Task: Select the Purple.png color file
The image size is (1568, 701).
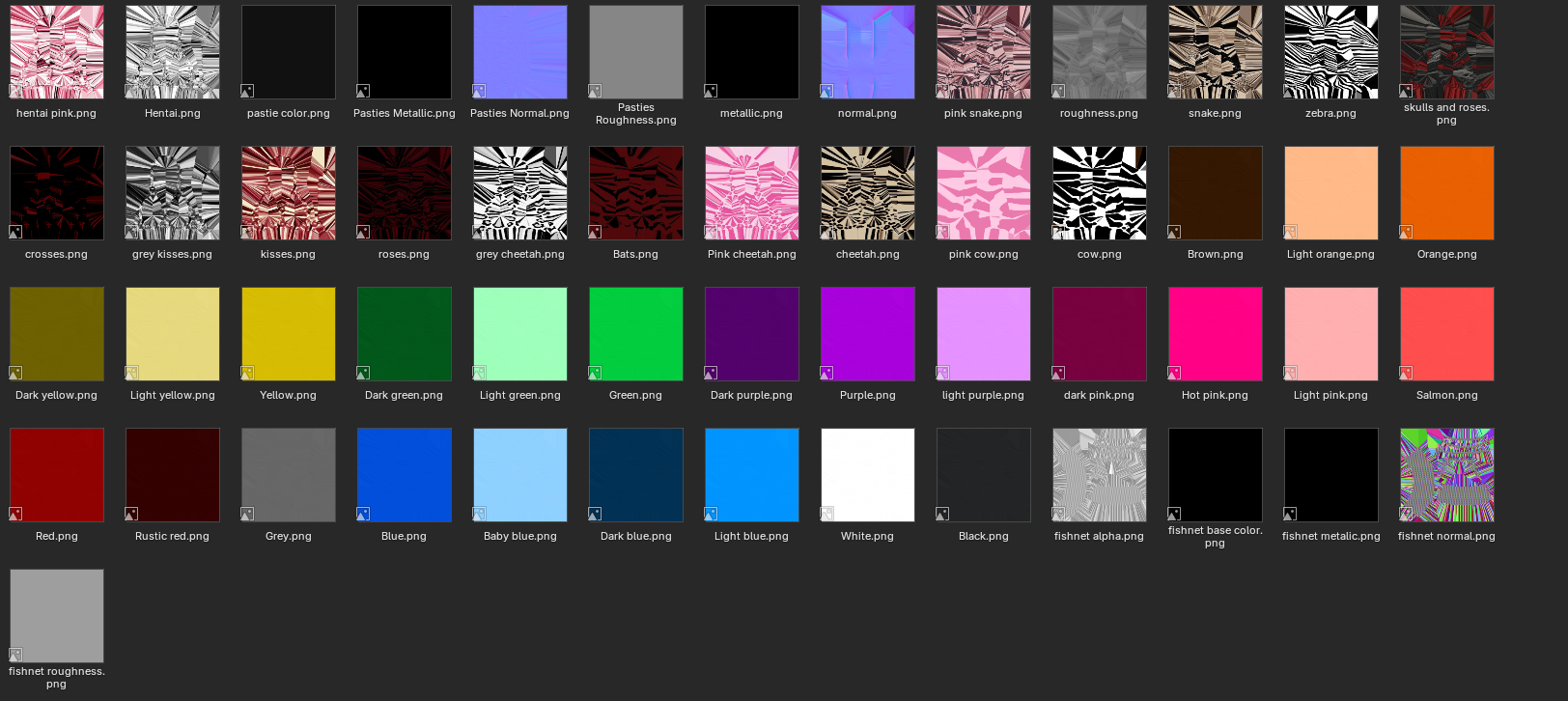Action: tap(868, 334)
